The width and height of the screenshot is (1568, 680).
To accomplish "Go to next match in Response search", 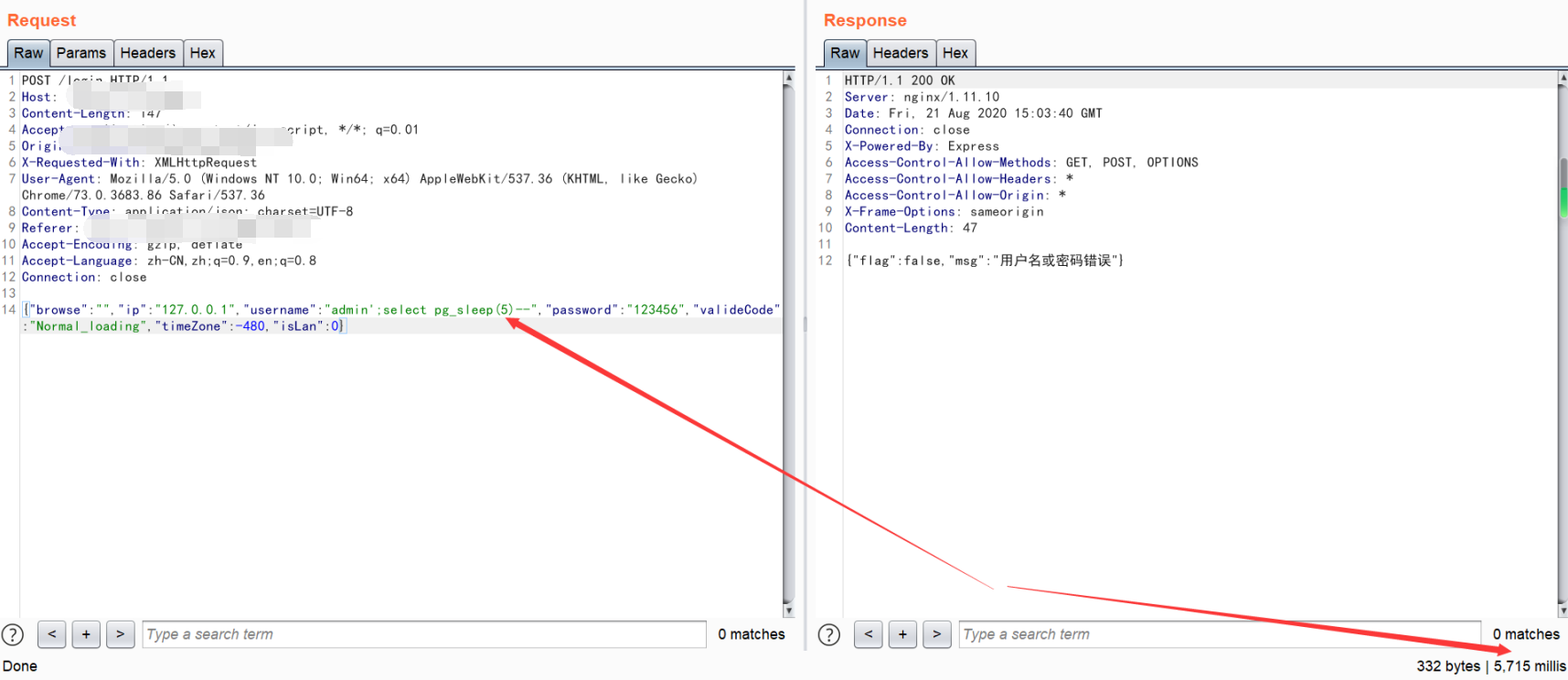I will (x=937, y=634).
